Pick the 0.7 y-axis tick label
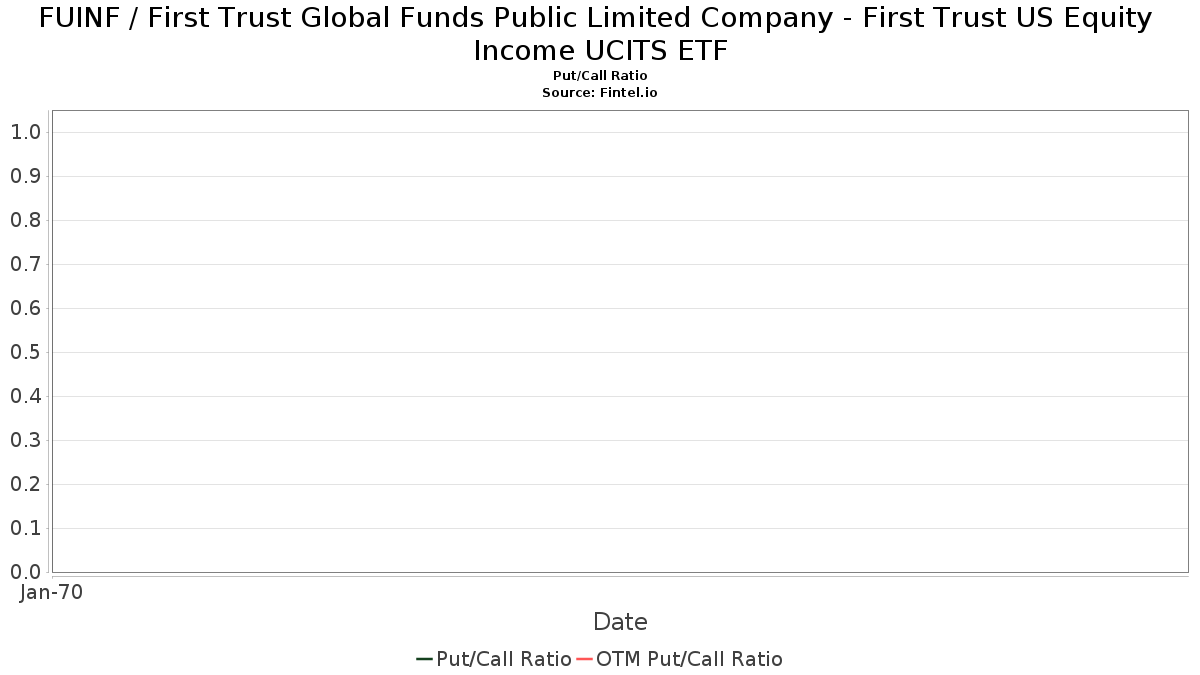The width and height of the screenshot is (1200, 675). pyautogui.click(x=25, y=264)
